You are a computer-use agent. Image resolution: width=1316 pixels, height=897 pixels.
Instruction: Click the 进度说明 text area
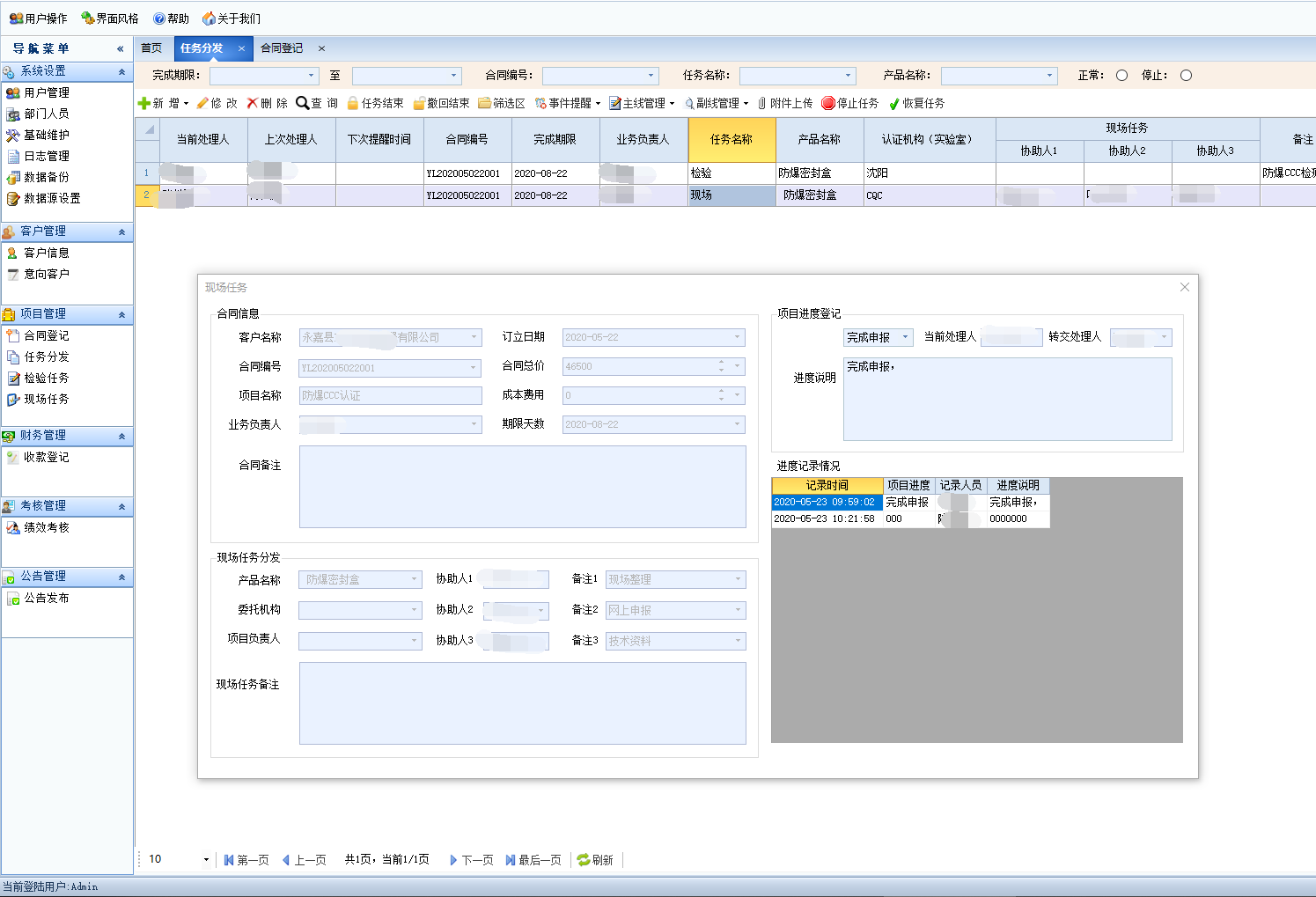[x=1008, y=399]
